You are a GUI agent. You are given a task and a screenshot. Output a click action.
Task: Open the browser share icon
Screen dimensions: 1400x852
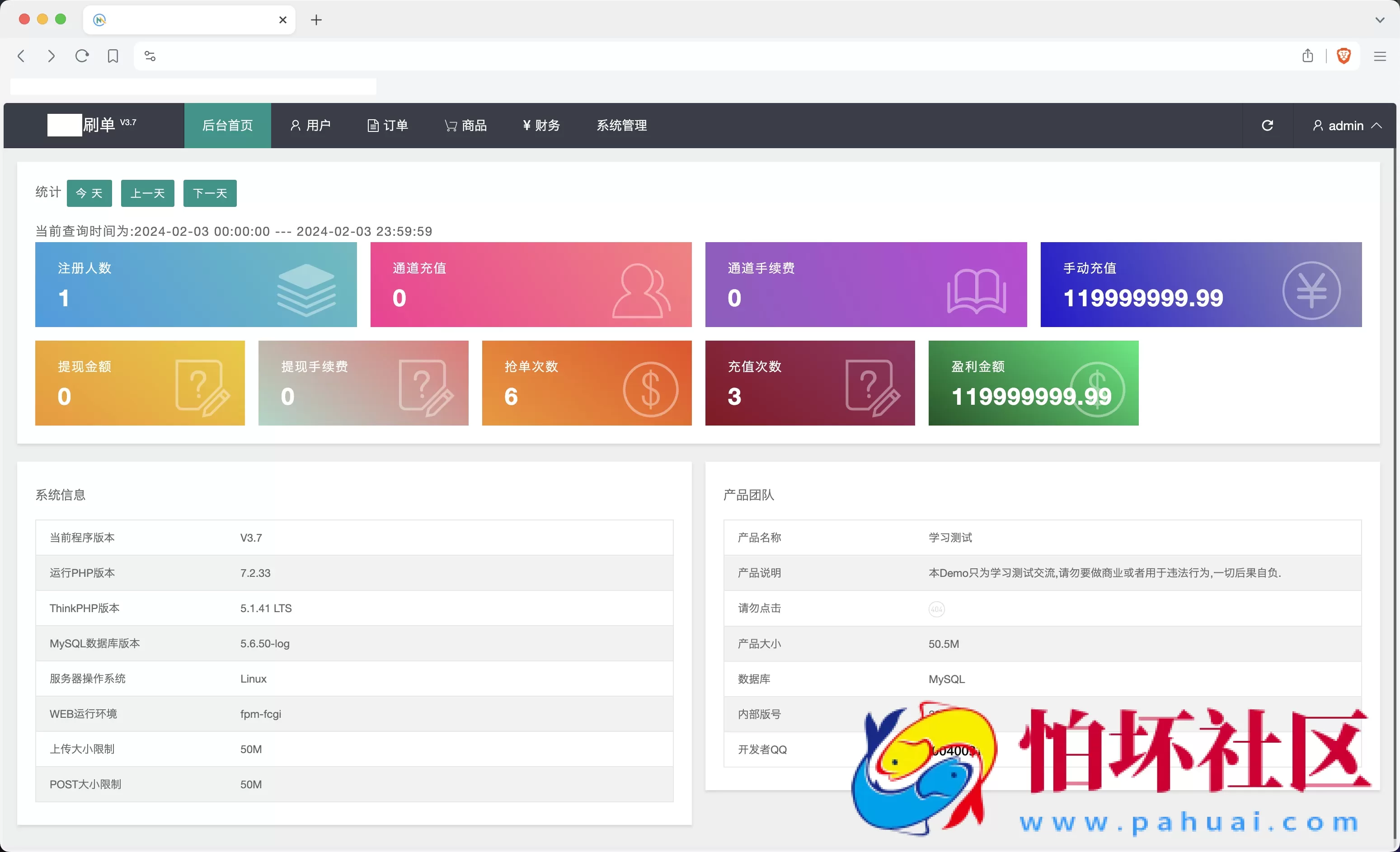coord(1307,56)
